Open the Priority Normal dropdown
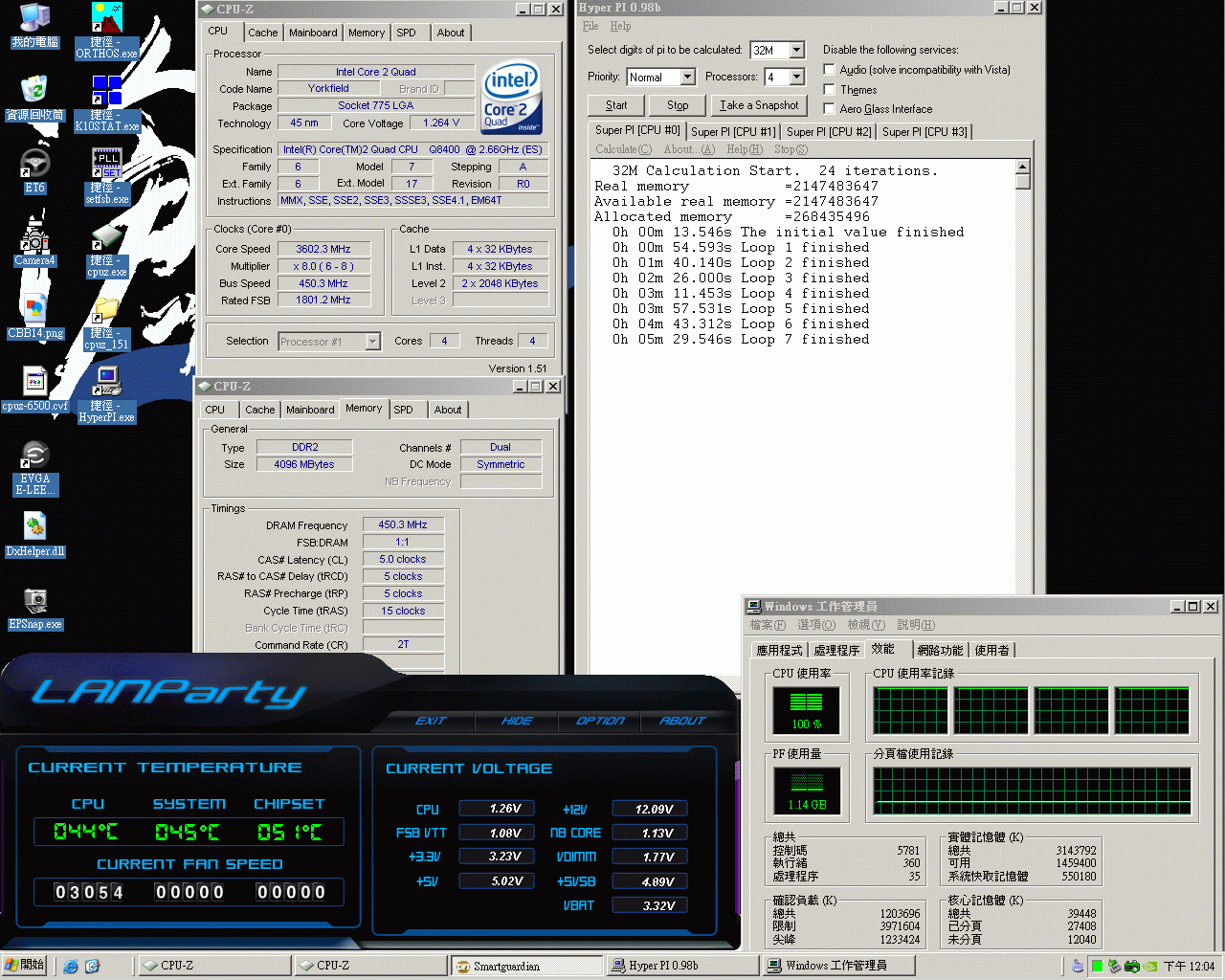The height and width of the screenshot is (980, 1225). [x=687, y=77]
